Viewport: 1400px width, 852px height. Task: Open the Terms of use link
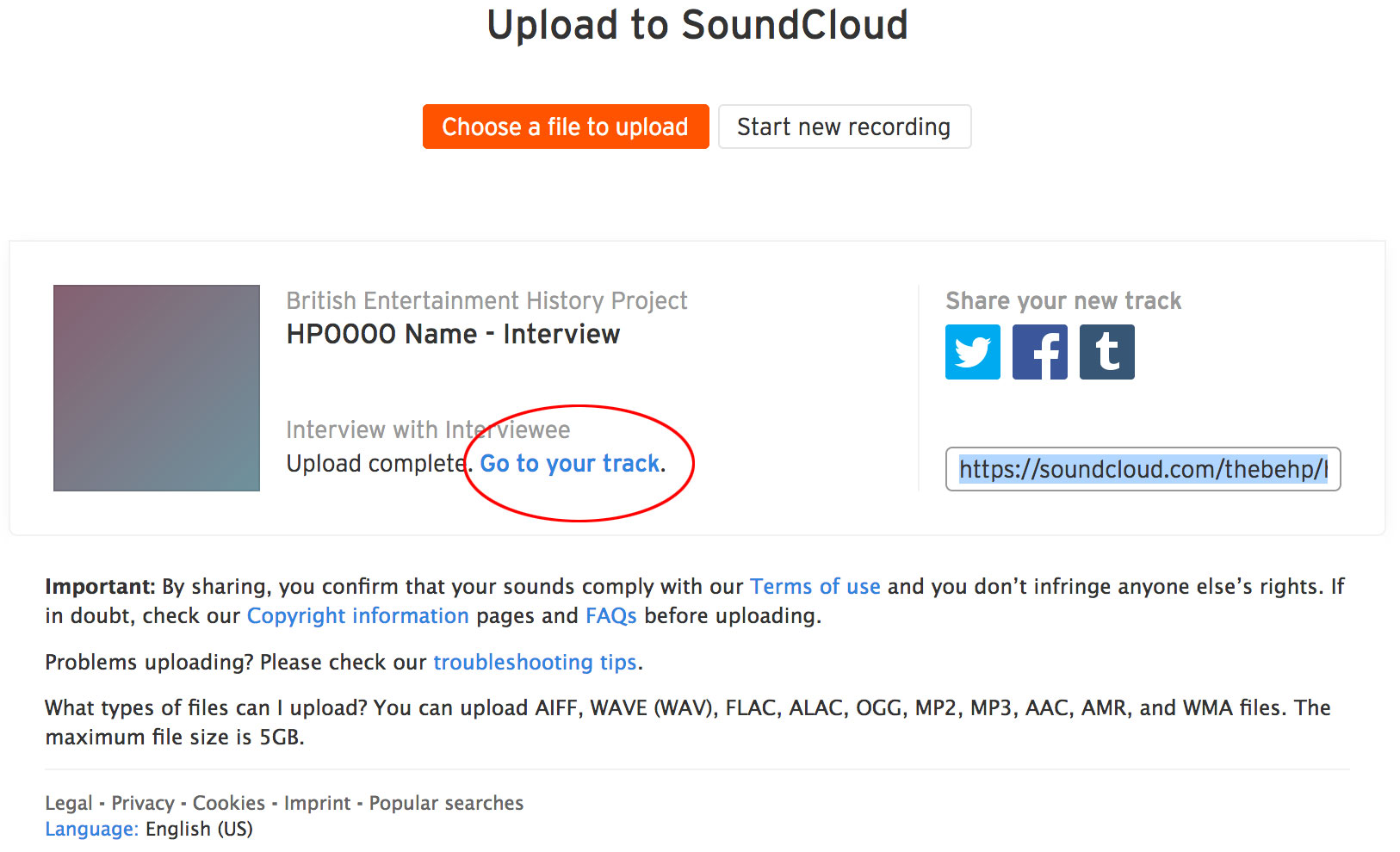tap(815, 586)
